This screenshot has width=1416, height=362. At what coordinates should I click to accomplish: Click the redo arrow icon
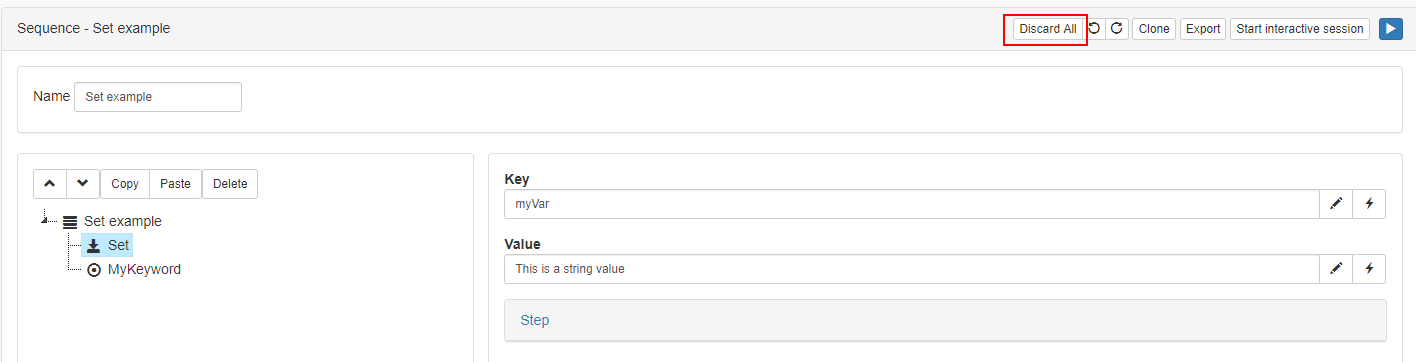coord(1117,29)
